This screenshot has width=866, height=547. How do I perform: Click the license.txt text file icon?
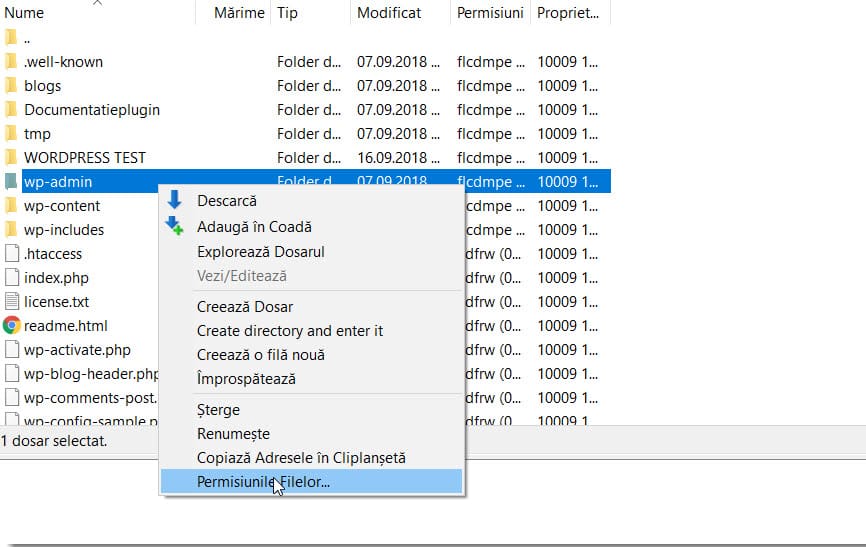coord(11,301)
